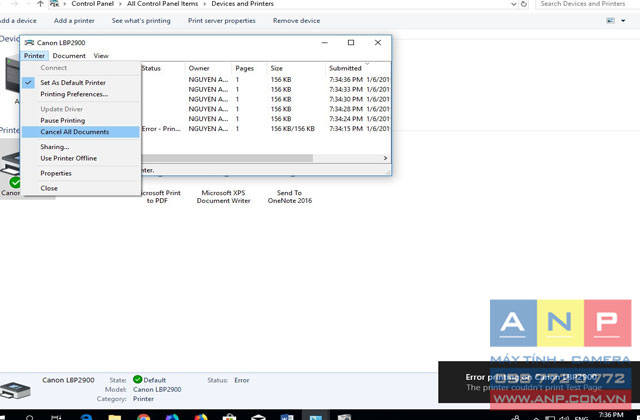Navigate to All Control Panel Items breadcrumb
Image resolution: width=640 pixels, height=420 pixels.
click(x=162, y=4)
